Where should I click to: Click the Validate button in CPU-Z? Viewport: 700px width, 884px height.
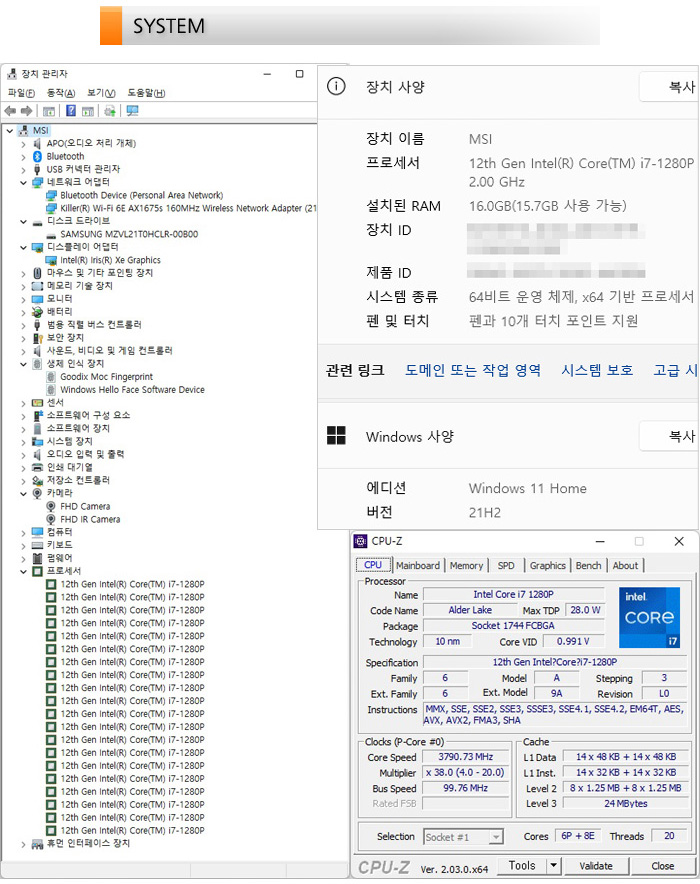[x=596, y=865]
